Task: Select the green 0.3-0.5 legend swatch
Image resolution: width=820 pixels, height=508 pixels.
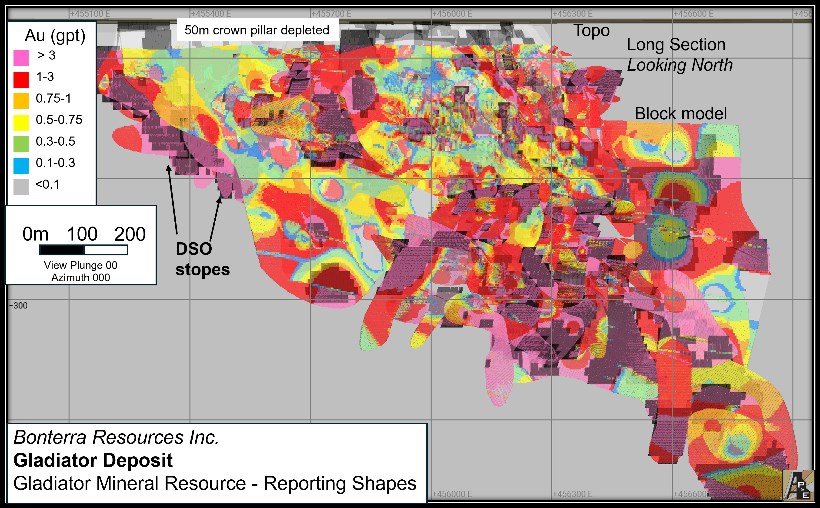Action: tap(18, 143)
